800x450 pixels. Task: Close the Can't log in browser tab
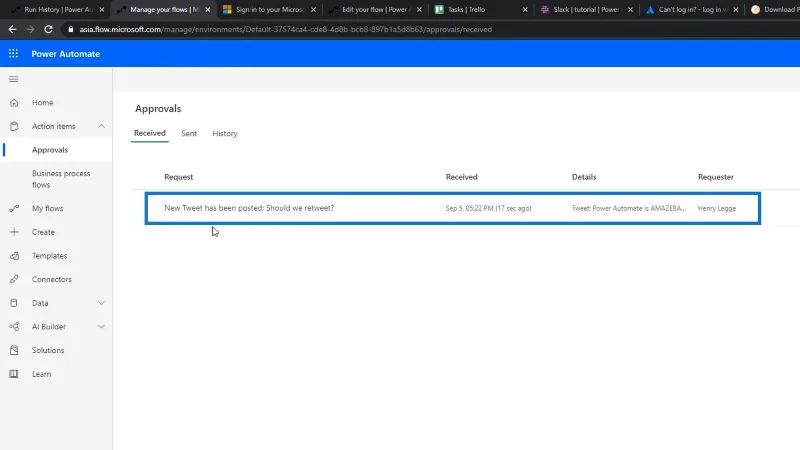pos(736,10)
